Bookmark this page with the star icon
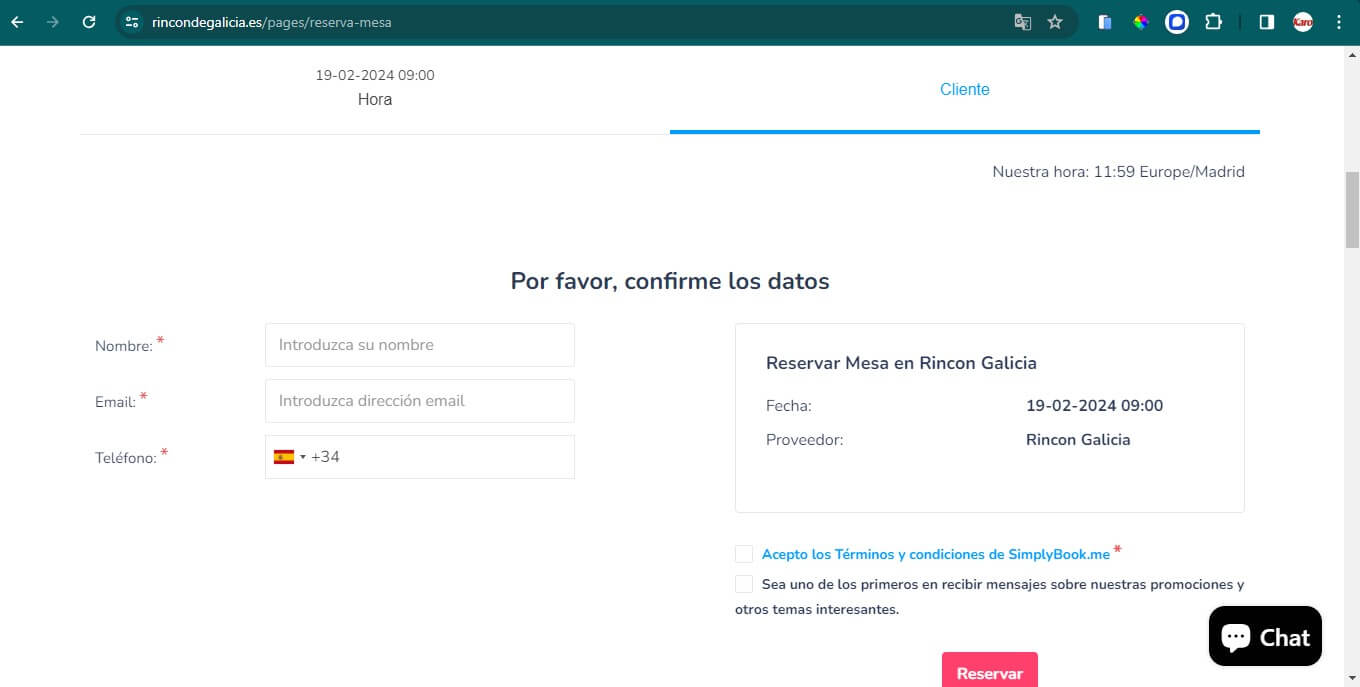 click(x=1055, y=22)
